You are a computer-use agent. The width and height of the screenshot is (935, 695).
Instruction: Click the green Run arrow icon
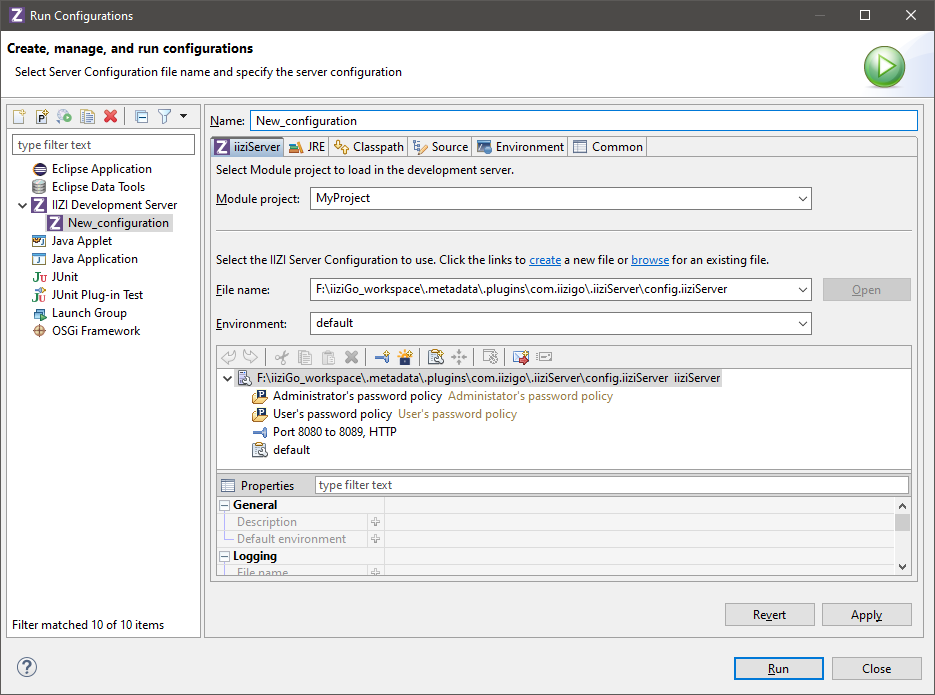click(x=884, y=67)
